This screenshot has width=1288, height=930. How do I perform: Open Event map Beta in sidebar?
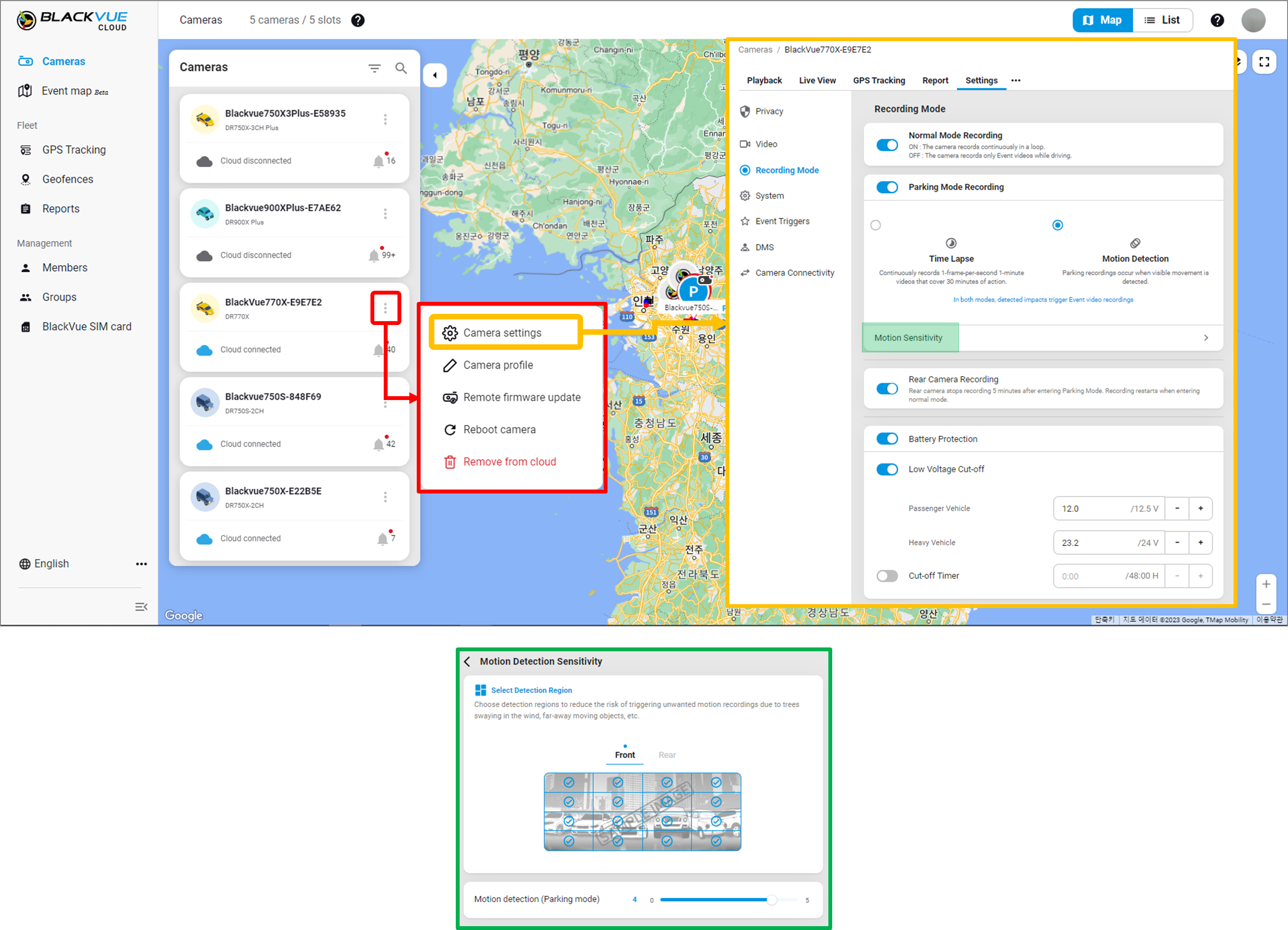click(63, 91)
